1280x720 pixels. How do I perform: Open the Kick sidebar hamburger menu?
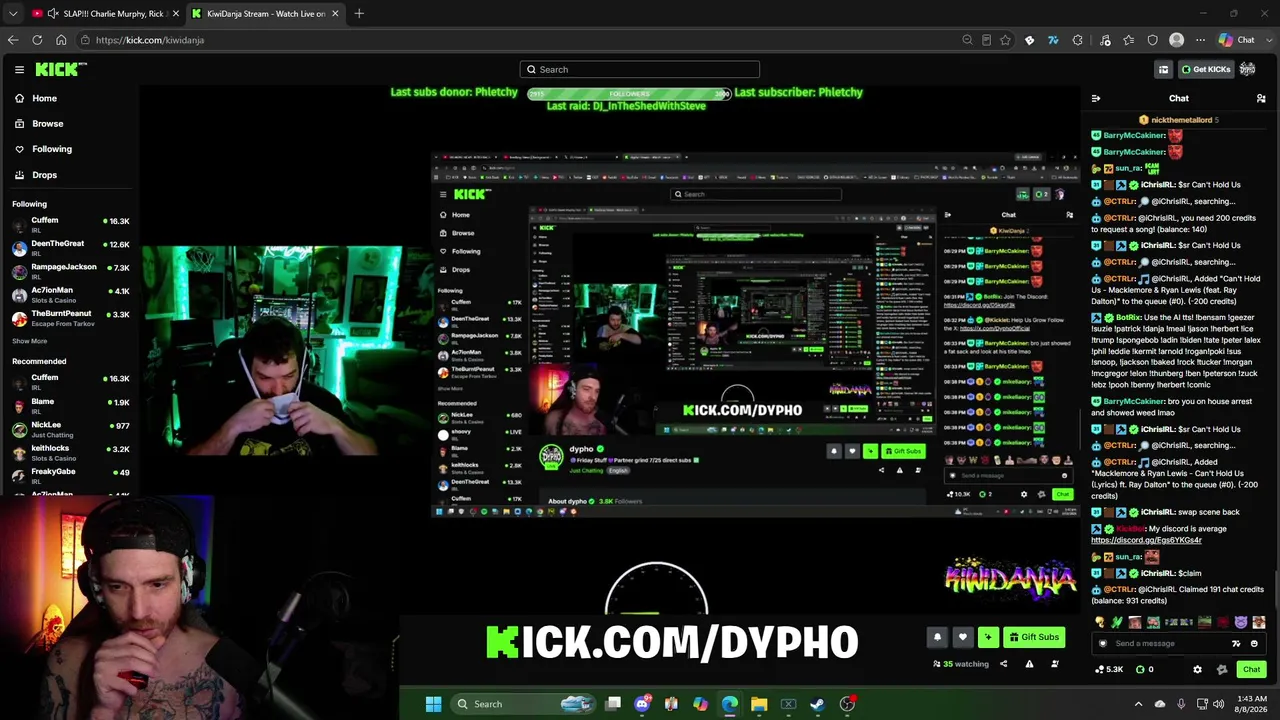pos(19,69)
